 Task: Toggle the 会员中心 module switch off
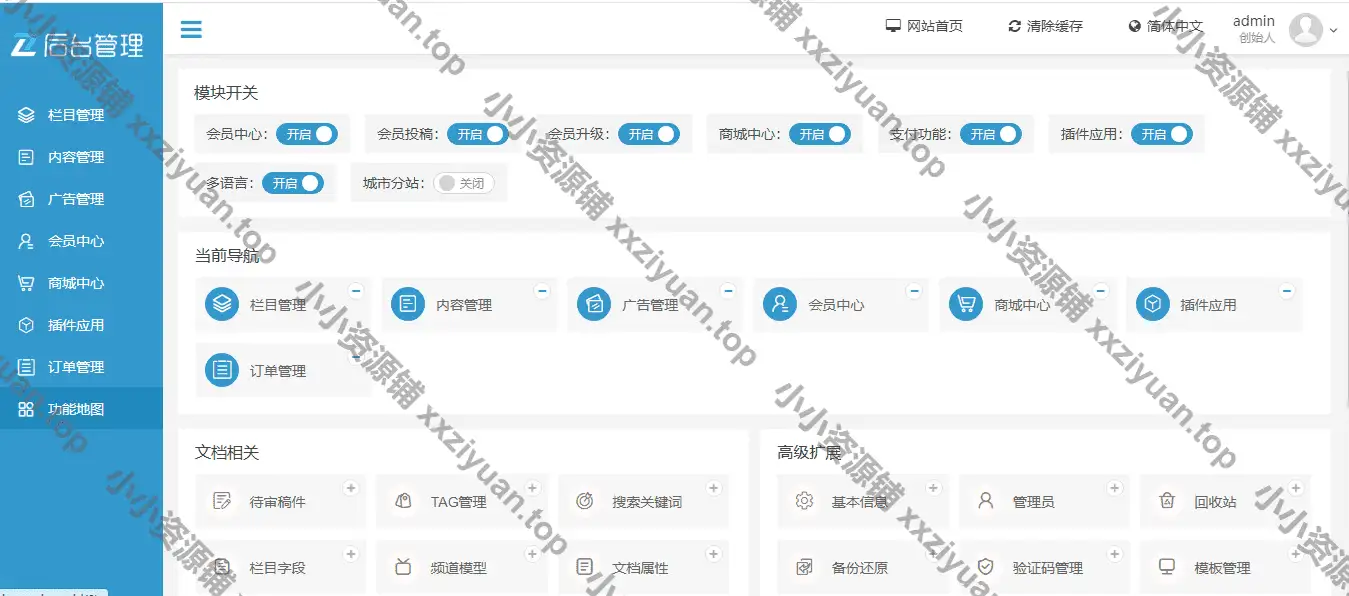coord(307,134)
